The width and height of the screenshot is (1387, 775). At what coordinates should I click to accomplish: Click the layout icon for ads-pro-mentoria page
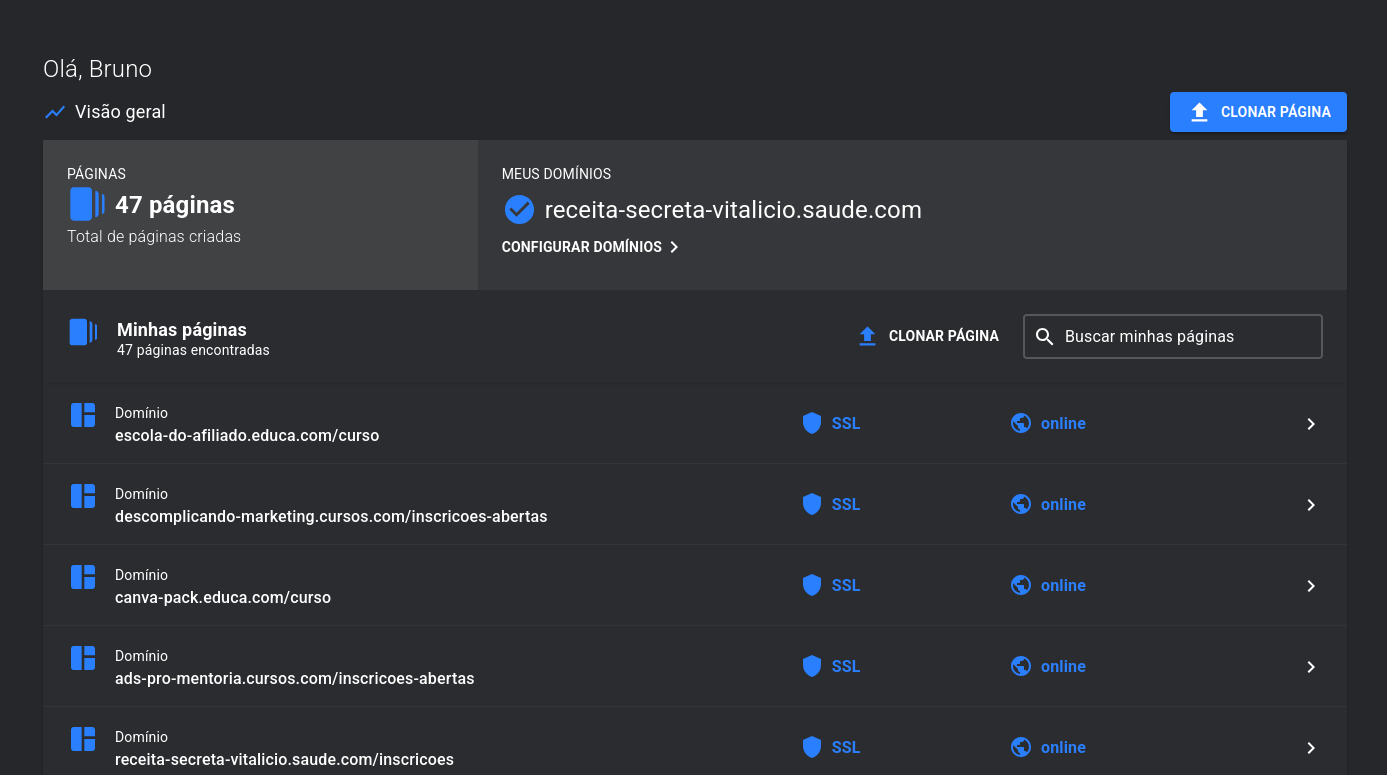(83, 658)
